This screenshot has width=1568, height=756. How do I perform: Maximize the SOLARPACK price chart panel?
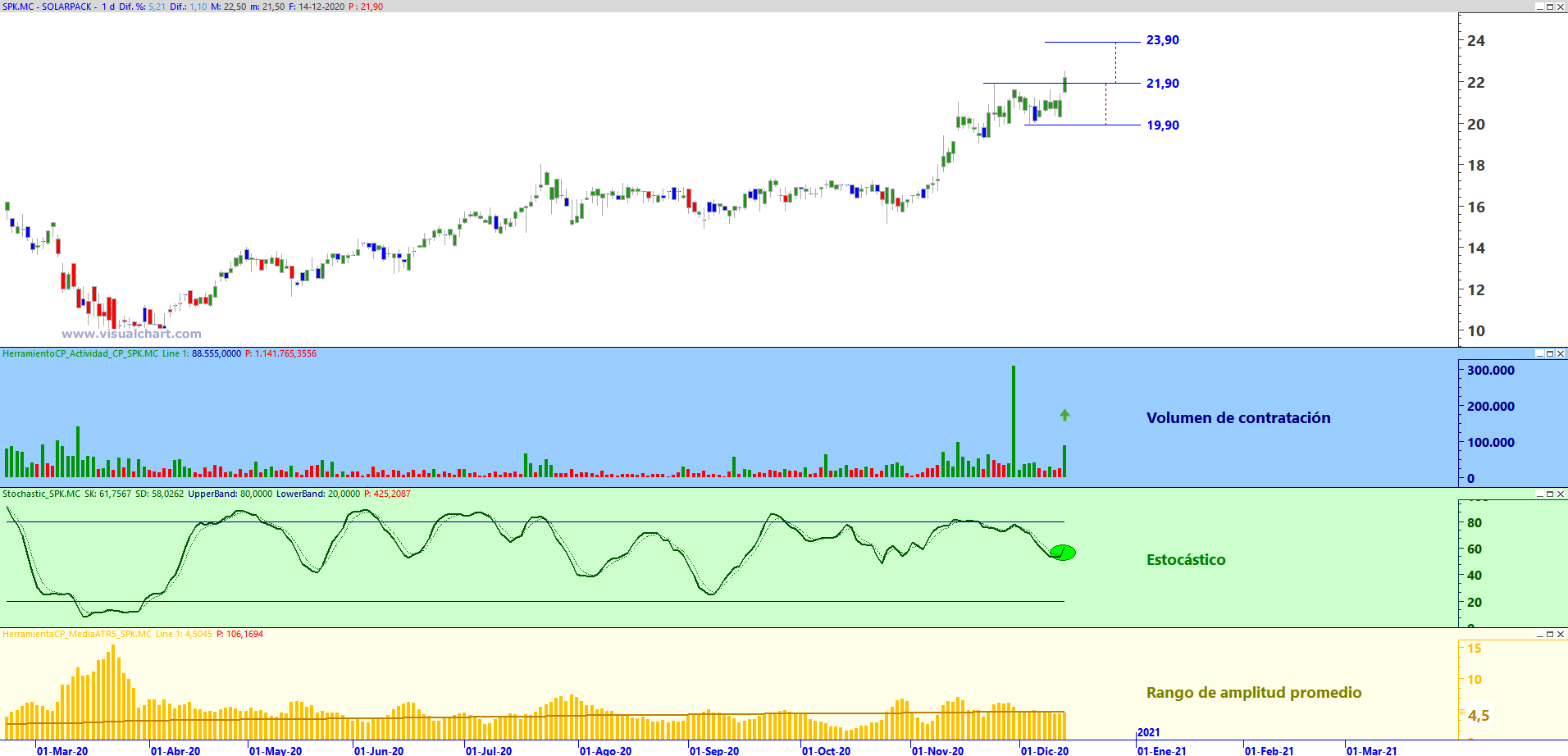pyautogui.click(x=1550, y=7)
